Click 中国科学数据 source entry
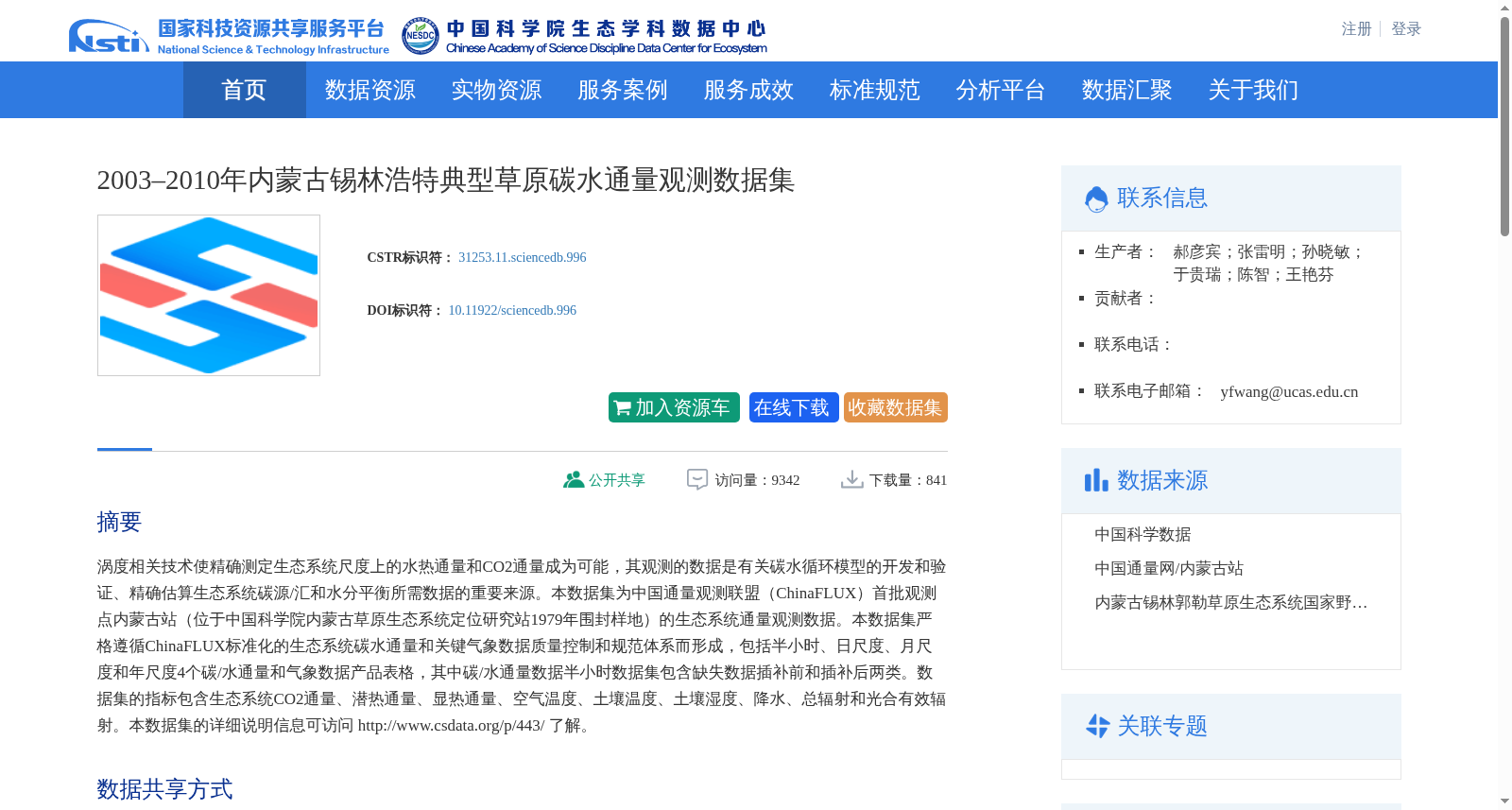 (x=1143, y=534)
